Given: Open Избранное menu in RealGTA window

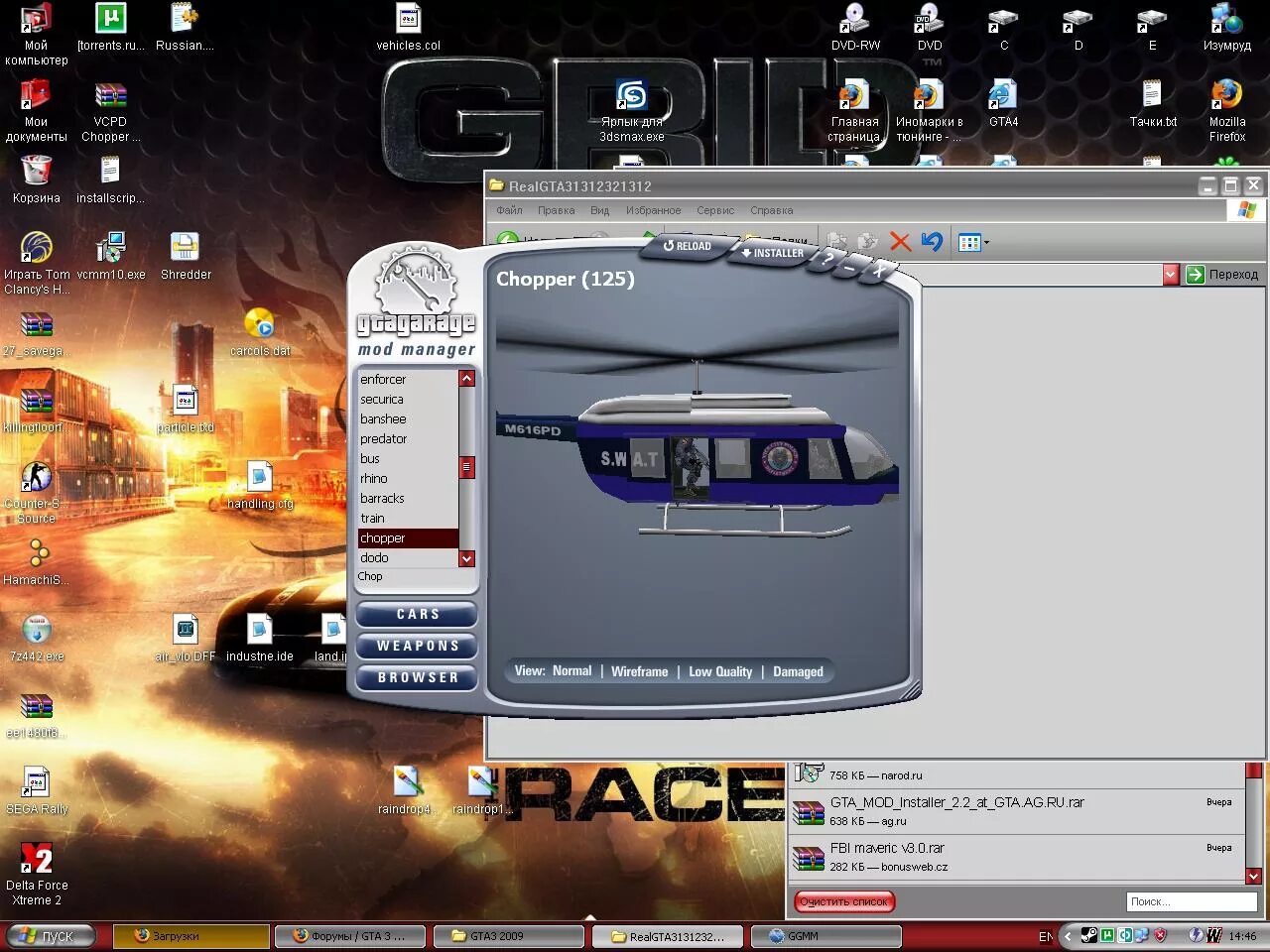Looking at the screenshot, I should click(653, 210).
